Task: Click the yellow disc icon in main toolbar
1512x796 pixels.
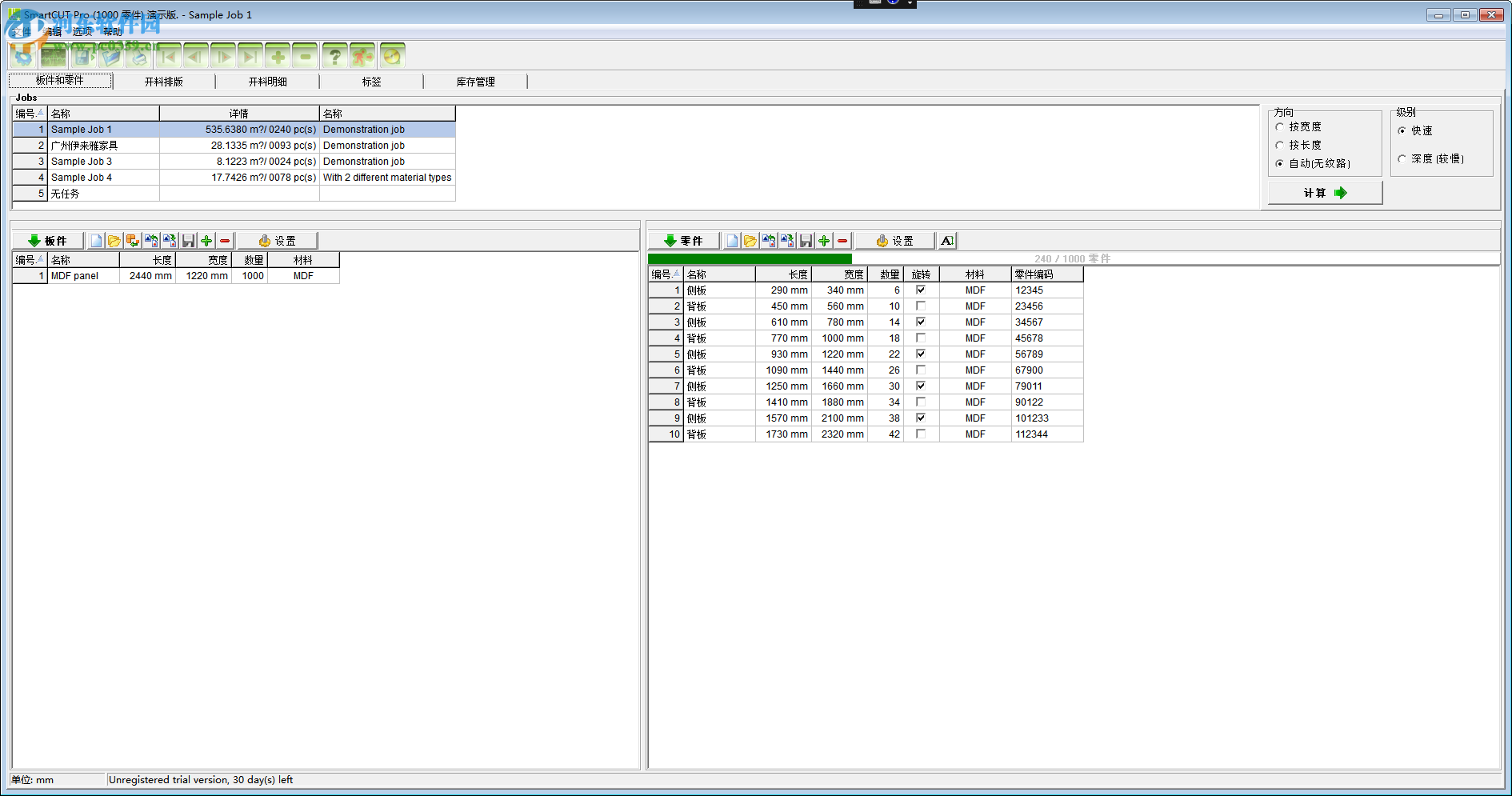Action: pyautogui.click(x=392, y=56)
